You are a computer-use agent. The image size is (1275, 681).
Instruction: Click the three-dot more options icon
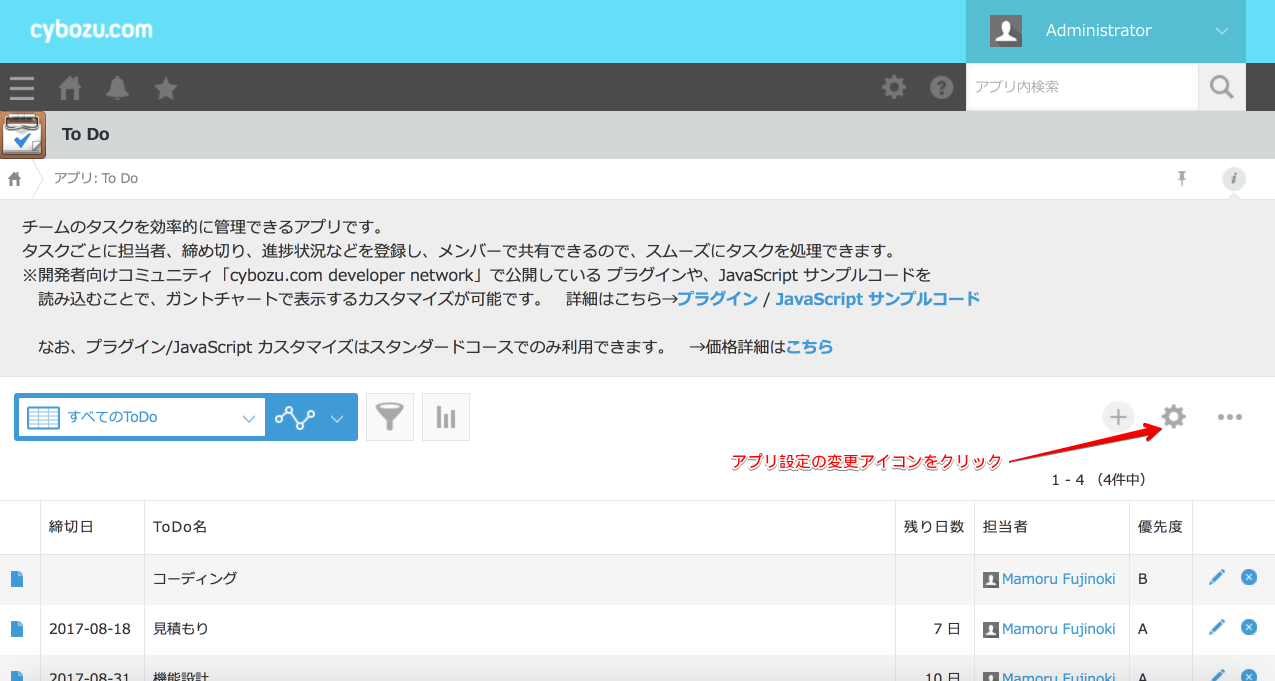click(1230, 416)
